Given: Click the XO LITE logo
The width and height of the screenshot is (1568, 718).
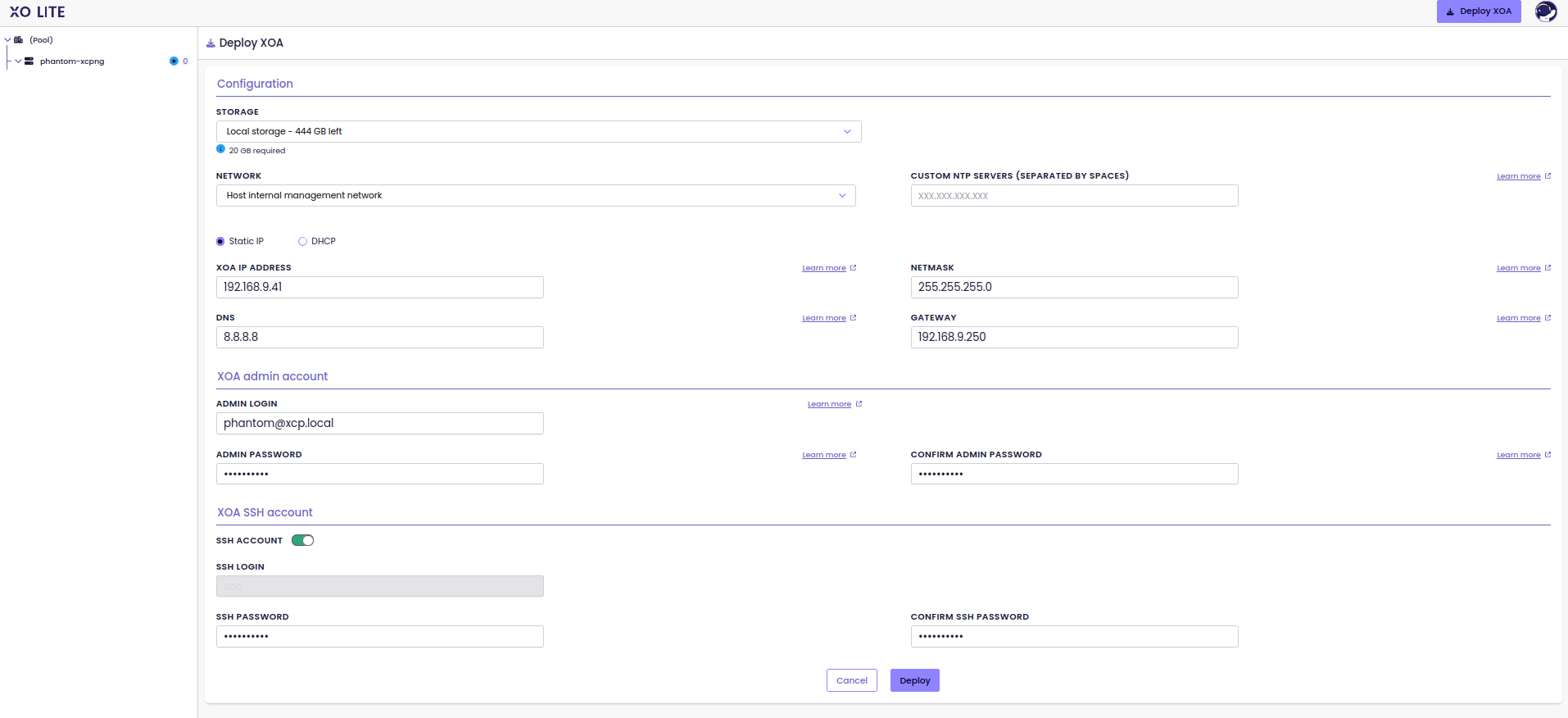Looking at the screenshot, I should (37, 12).
